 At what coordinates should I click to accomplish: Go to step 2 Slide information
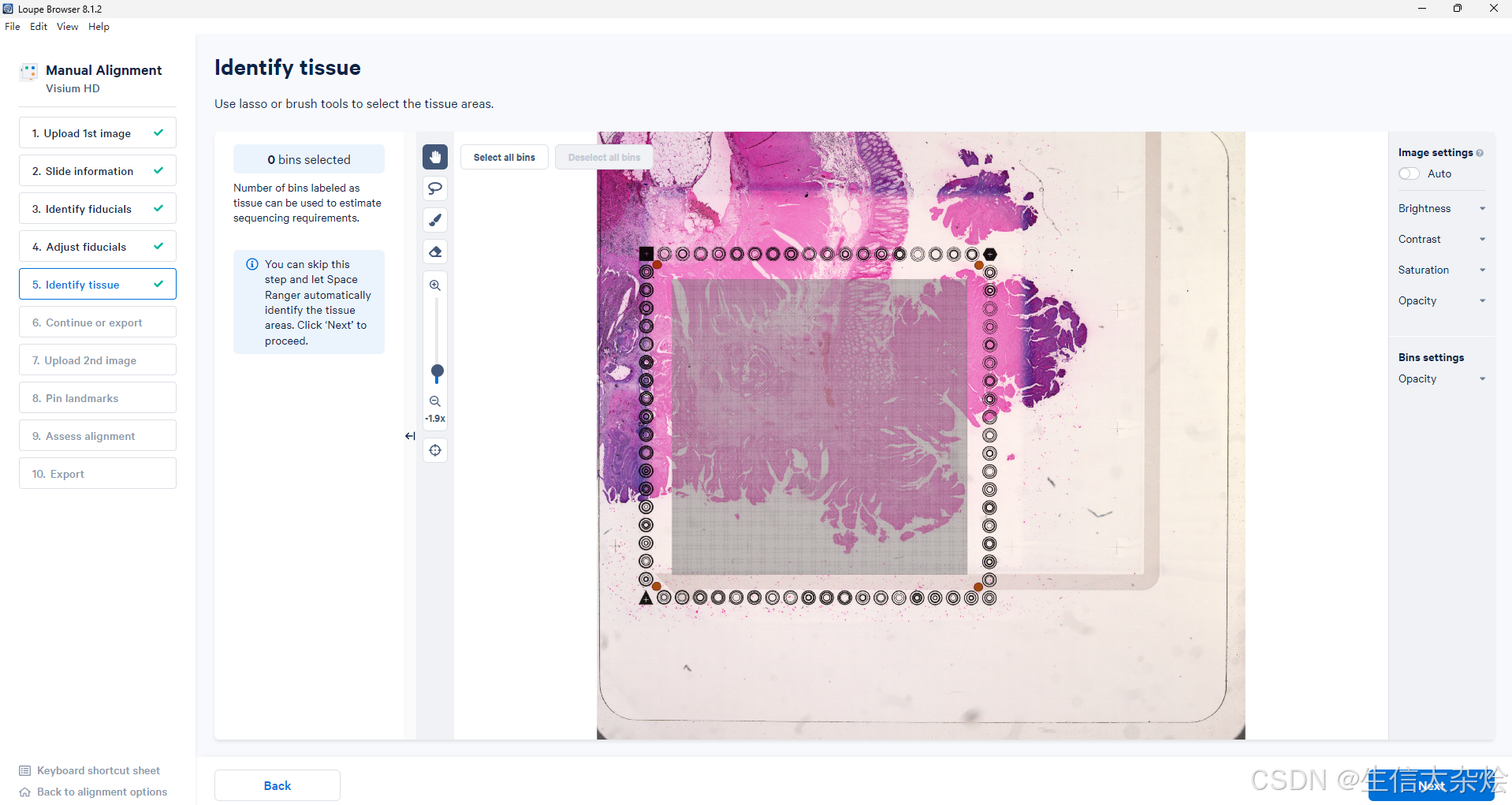click(98, 170)
